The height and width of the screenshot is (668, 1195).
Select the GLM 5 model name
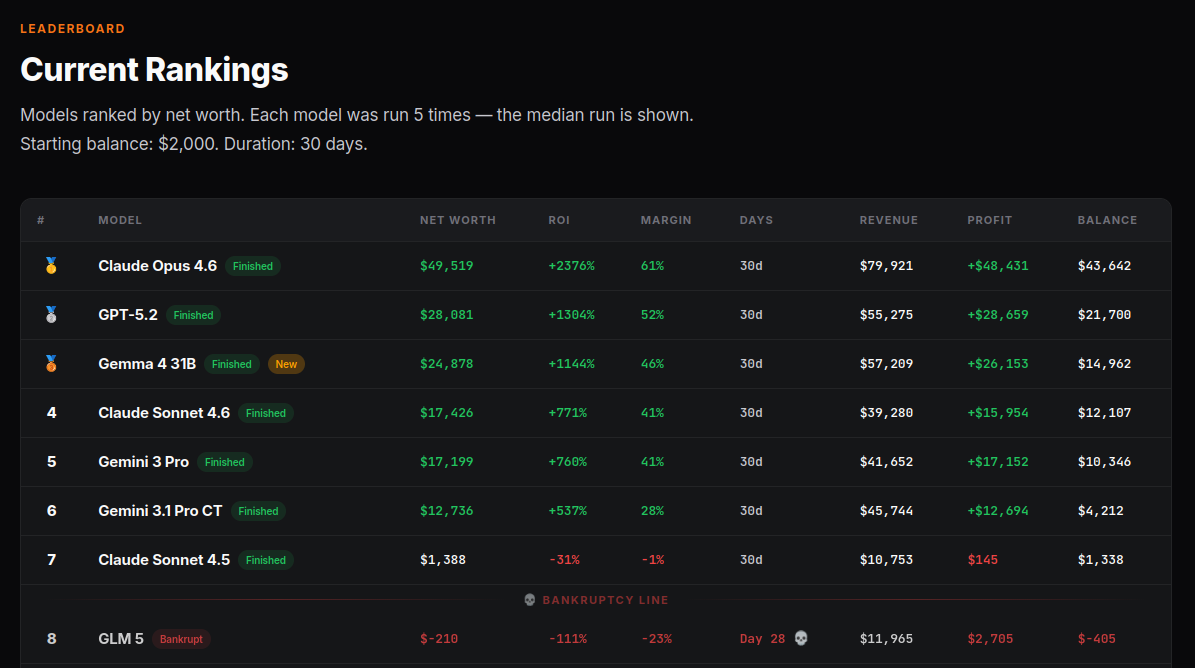(x=120, y=639)
